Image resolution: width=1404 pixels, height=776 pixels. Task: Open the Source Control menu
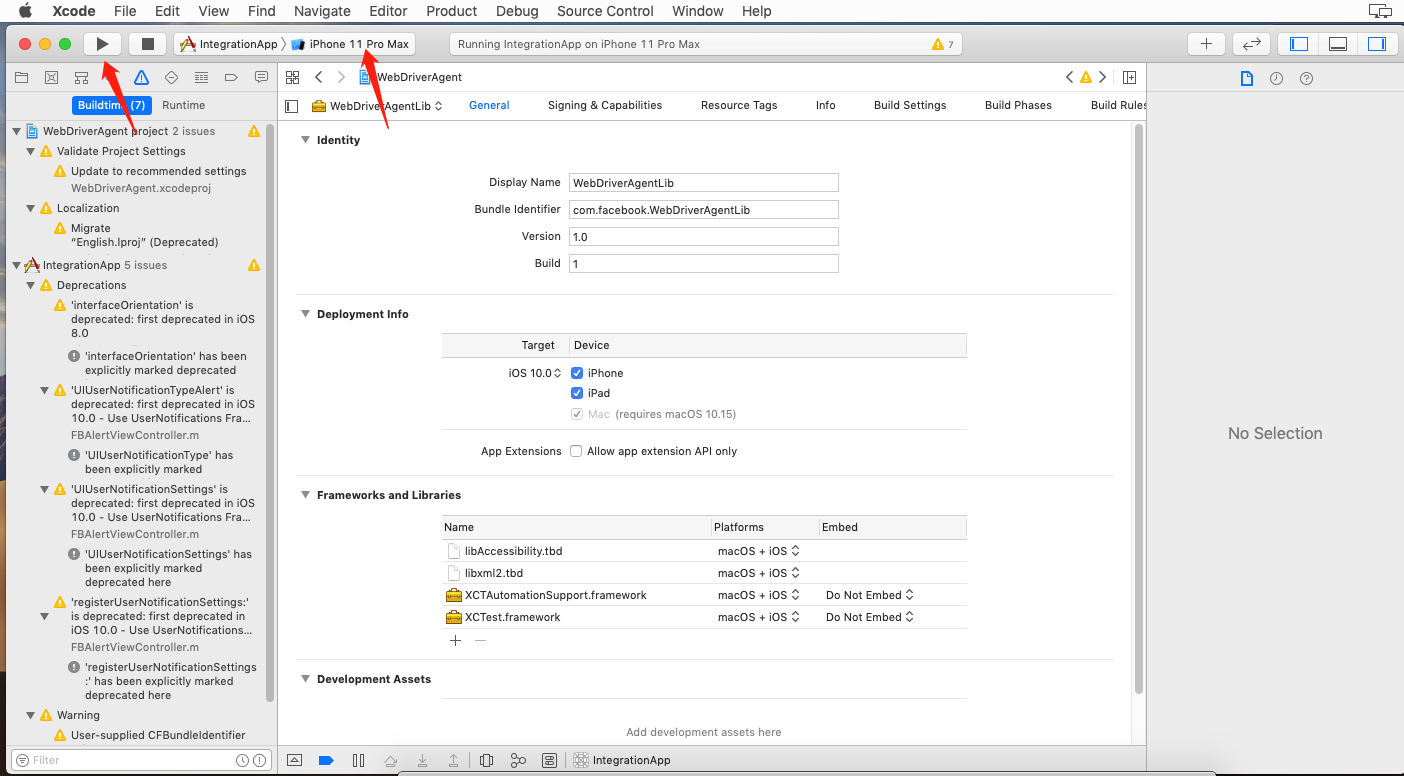click(x=605, y=11)
